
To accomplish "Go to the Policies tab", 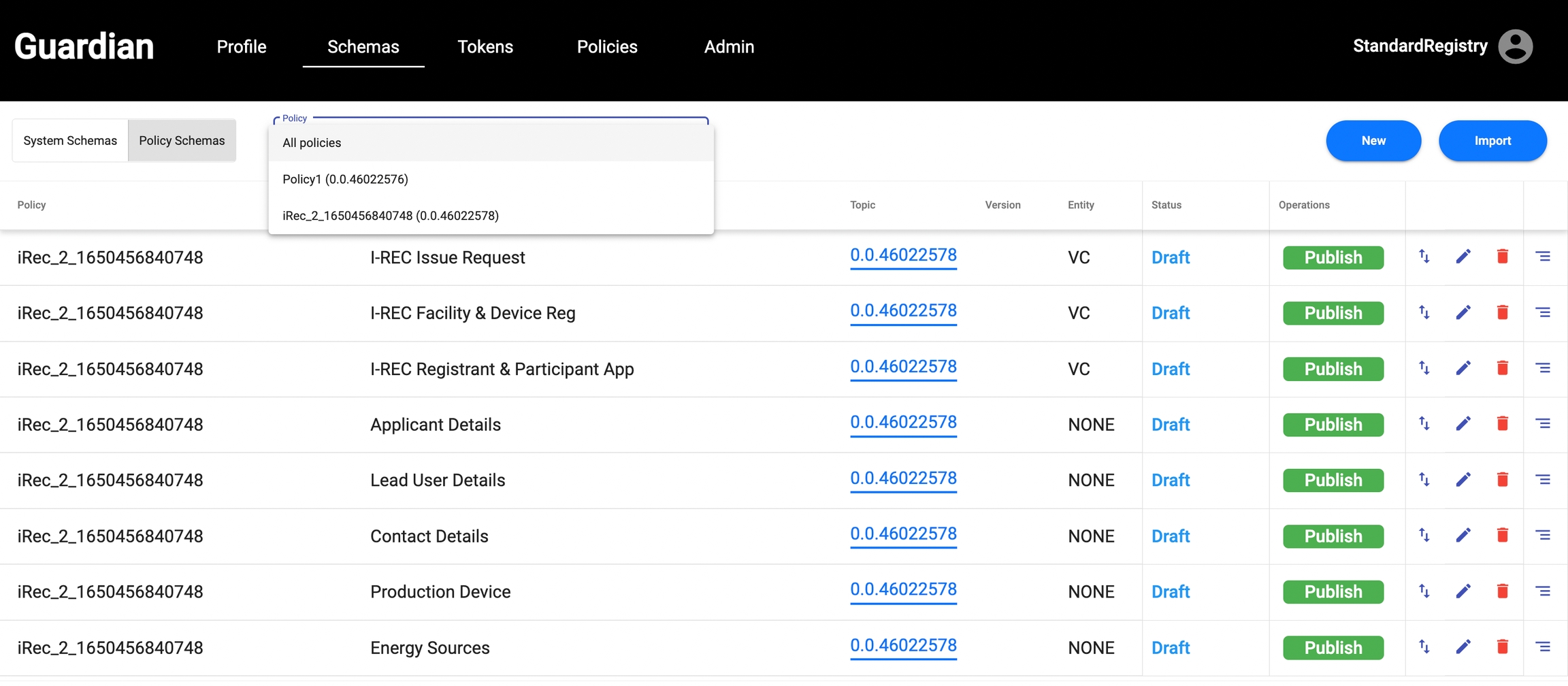I will 607,47.
